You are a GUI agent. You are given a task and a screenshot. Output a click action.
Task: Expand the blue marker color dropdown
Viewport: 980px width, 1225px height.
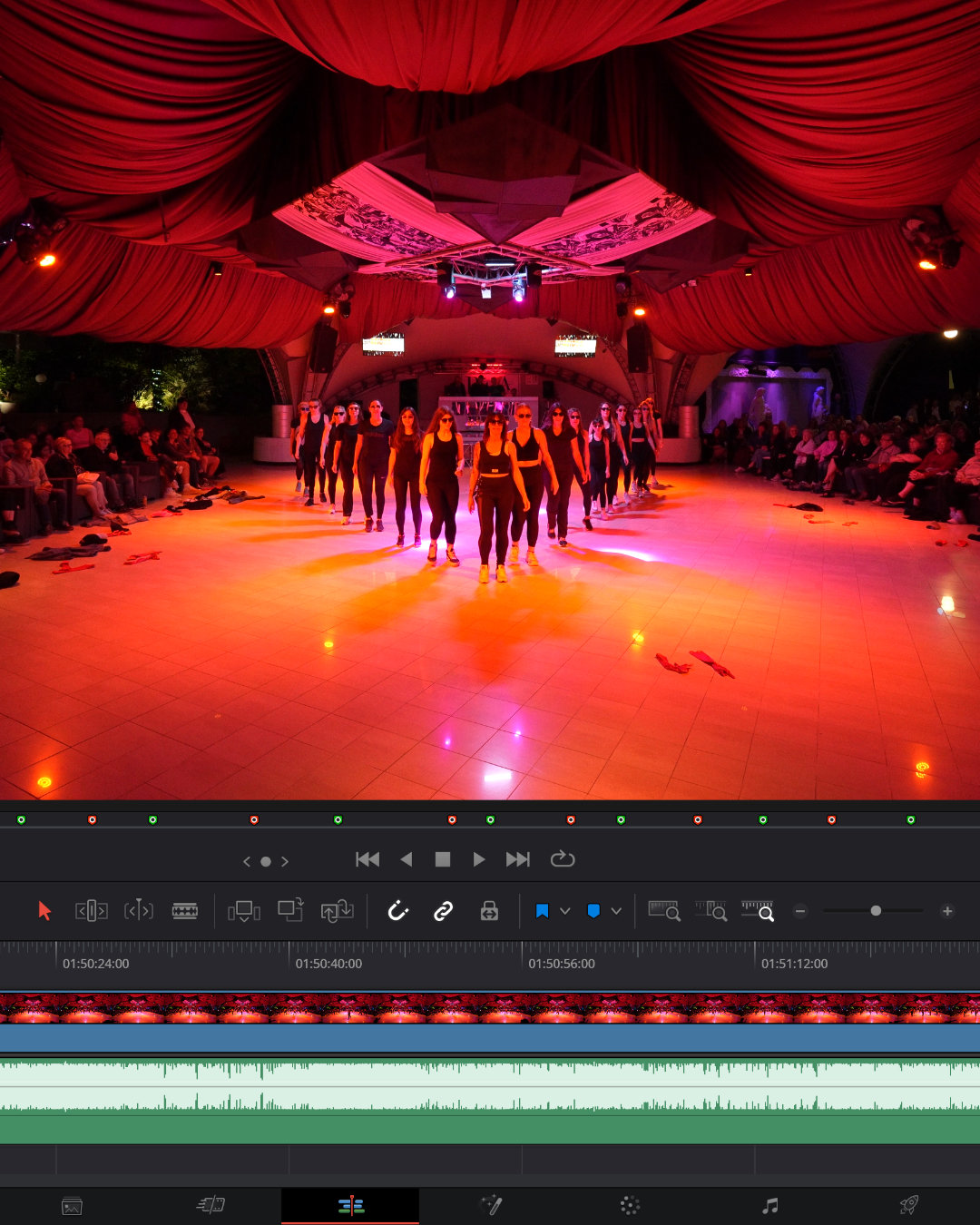(616, 911)
